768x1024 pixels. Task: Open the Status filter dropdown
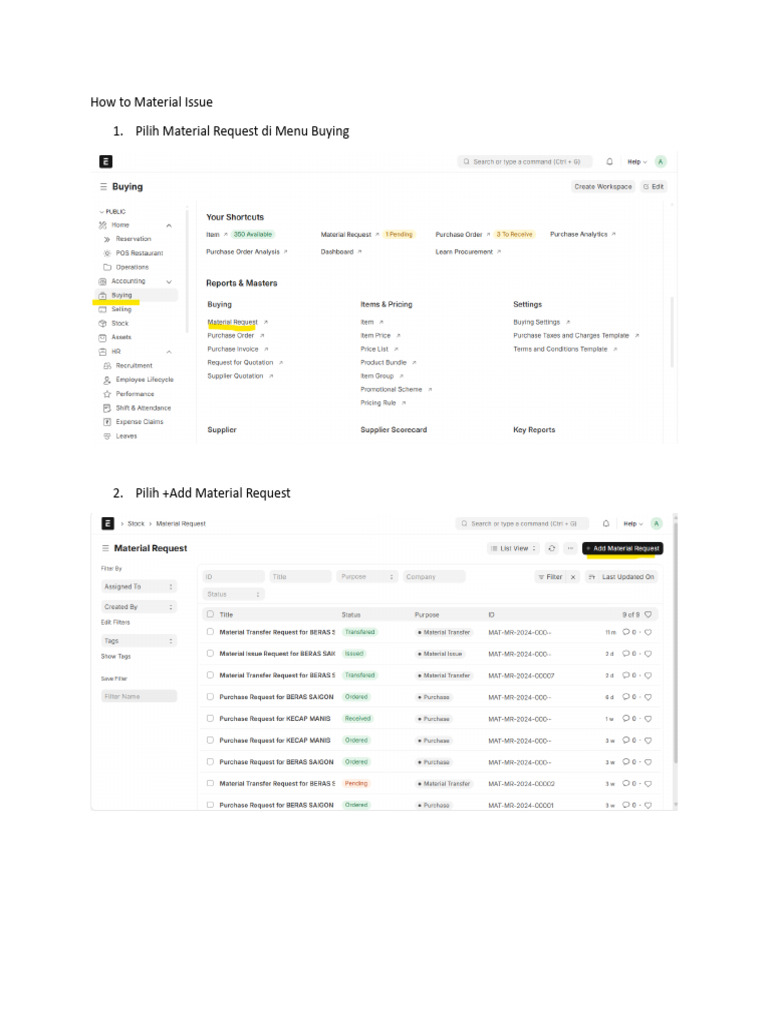click(x=232, y=594)
